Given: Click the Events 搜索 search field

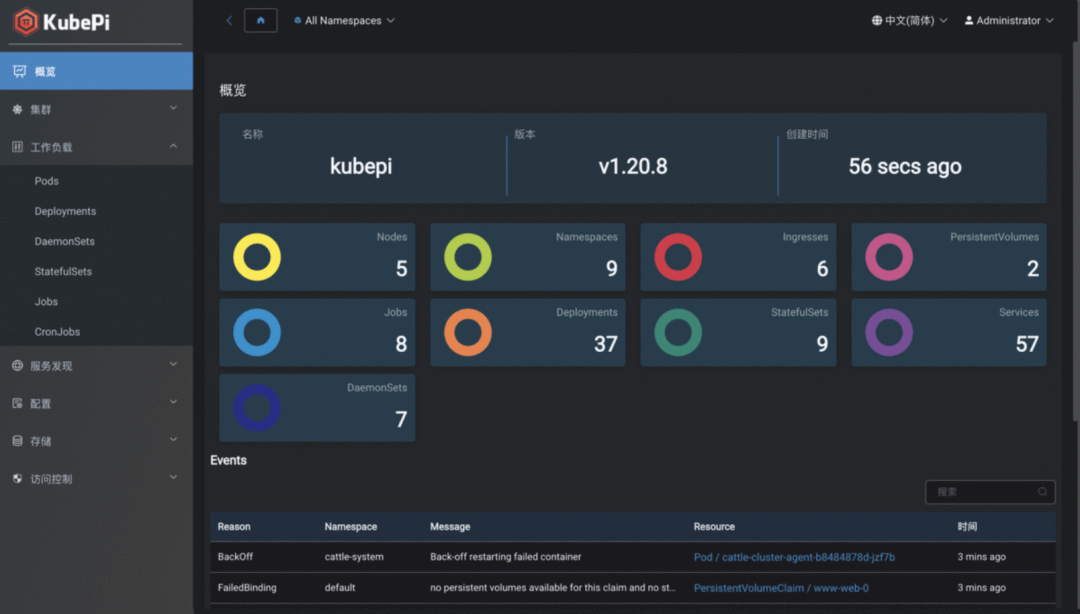Looking at the screenshot, I should point(990,491).
